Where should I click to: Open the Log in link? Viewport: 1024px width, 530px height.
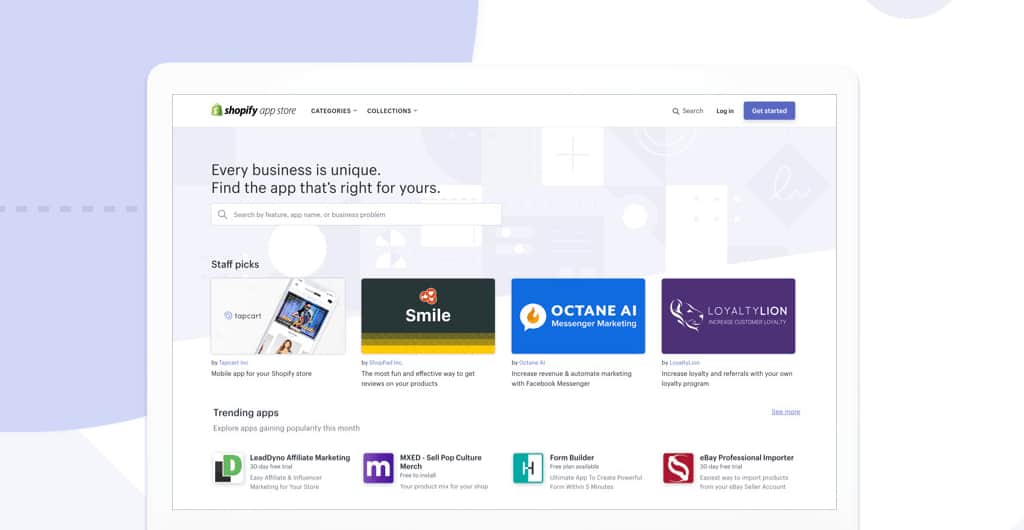pos(725,111)
